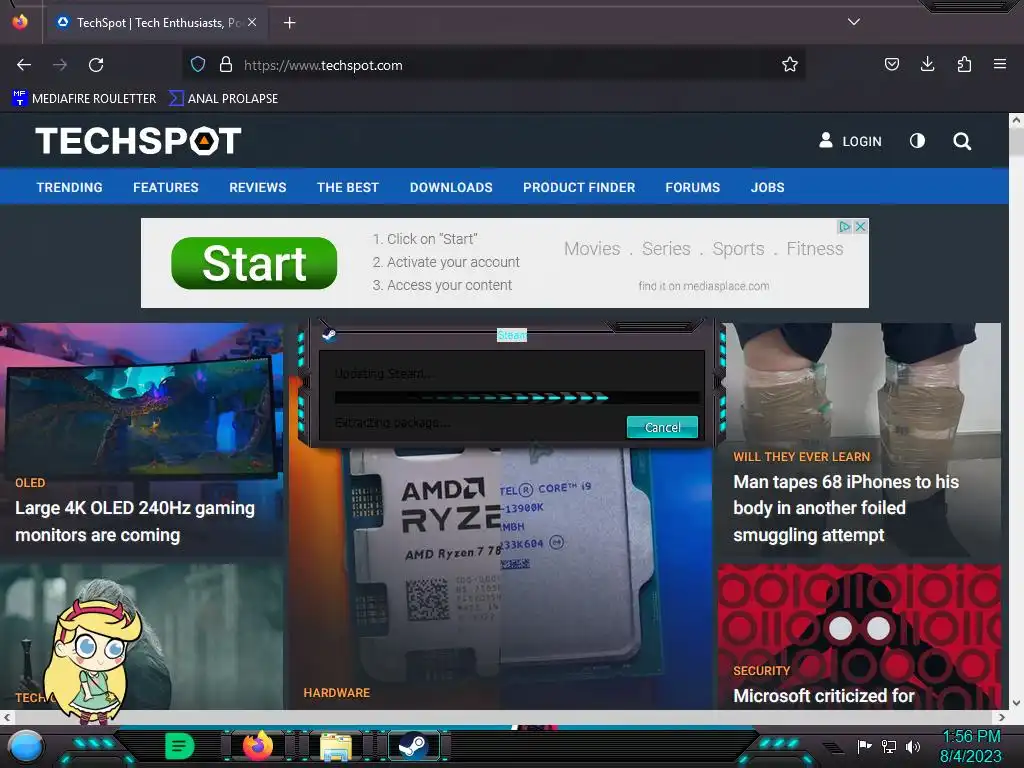Screen dimensions: 1024x768
Task: Click the HARDWARE category label
Action: [336, 693]
